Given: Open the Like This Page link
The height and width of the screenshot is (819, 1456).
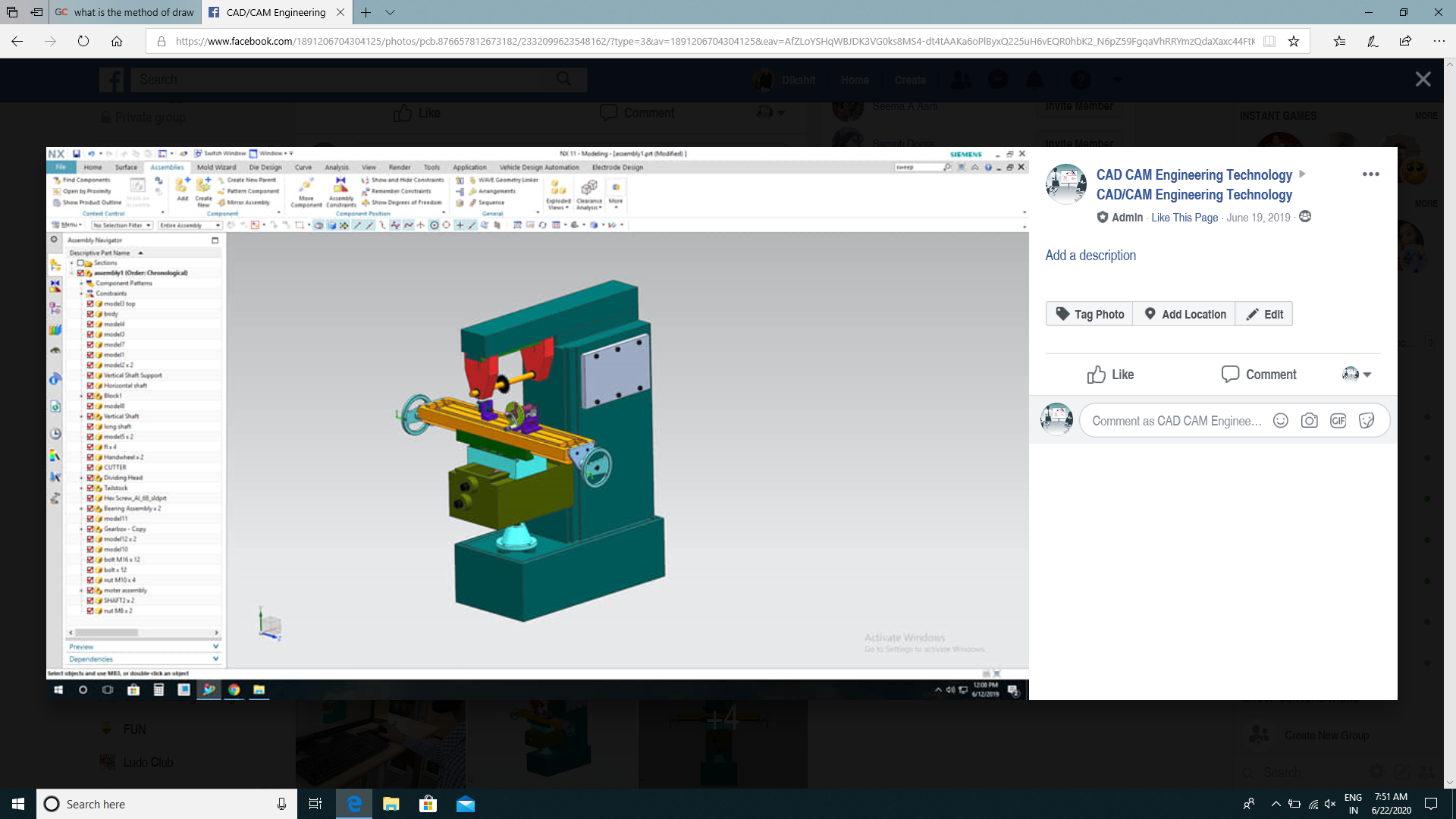Looking at the screenshot, I should point(1185,218).
